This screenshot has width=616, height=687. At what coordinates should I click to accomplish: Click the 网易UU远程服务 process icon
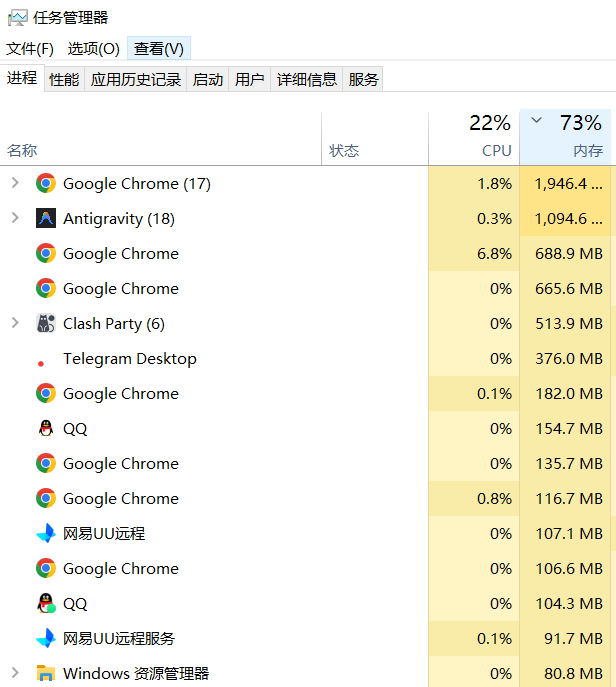[x=46, y=638]
